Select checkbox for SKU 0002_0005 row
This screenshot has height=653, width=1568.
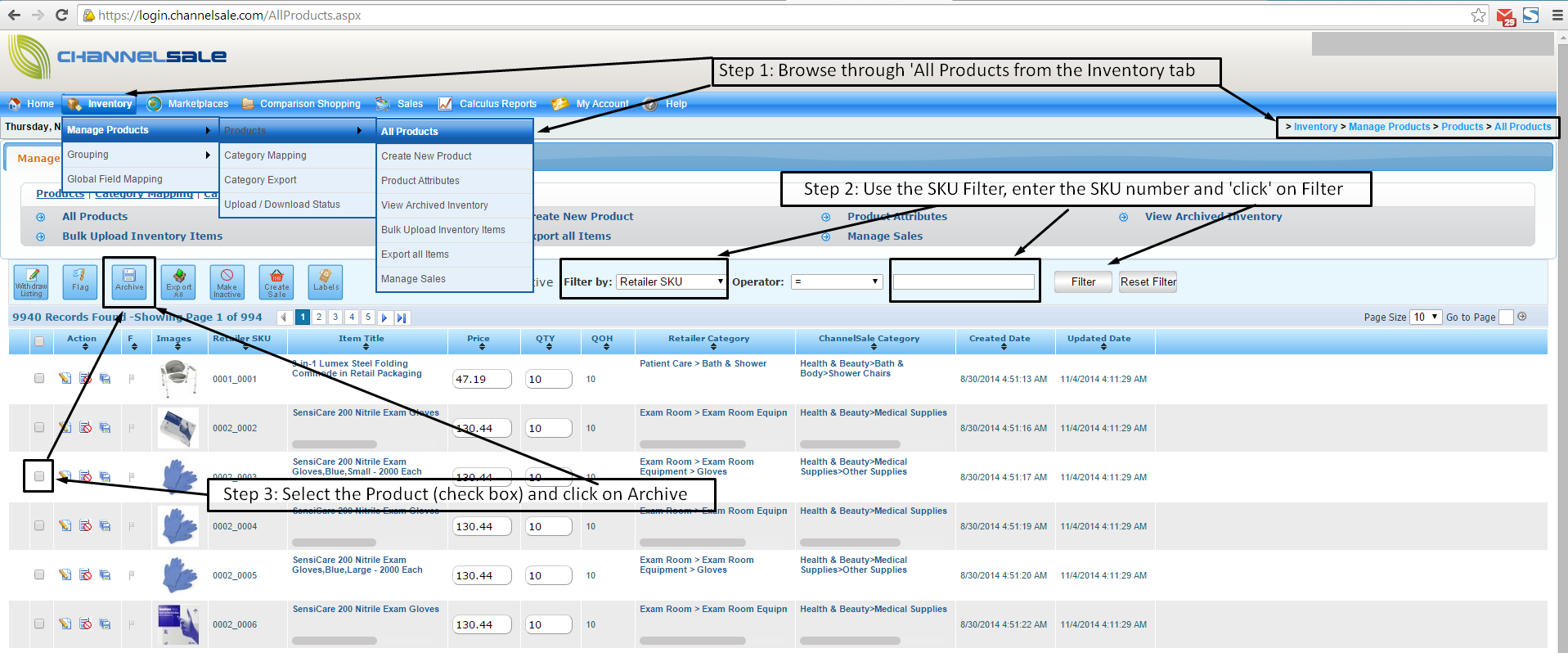39,574
